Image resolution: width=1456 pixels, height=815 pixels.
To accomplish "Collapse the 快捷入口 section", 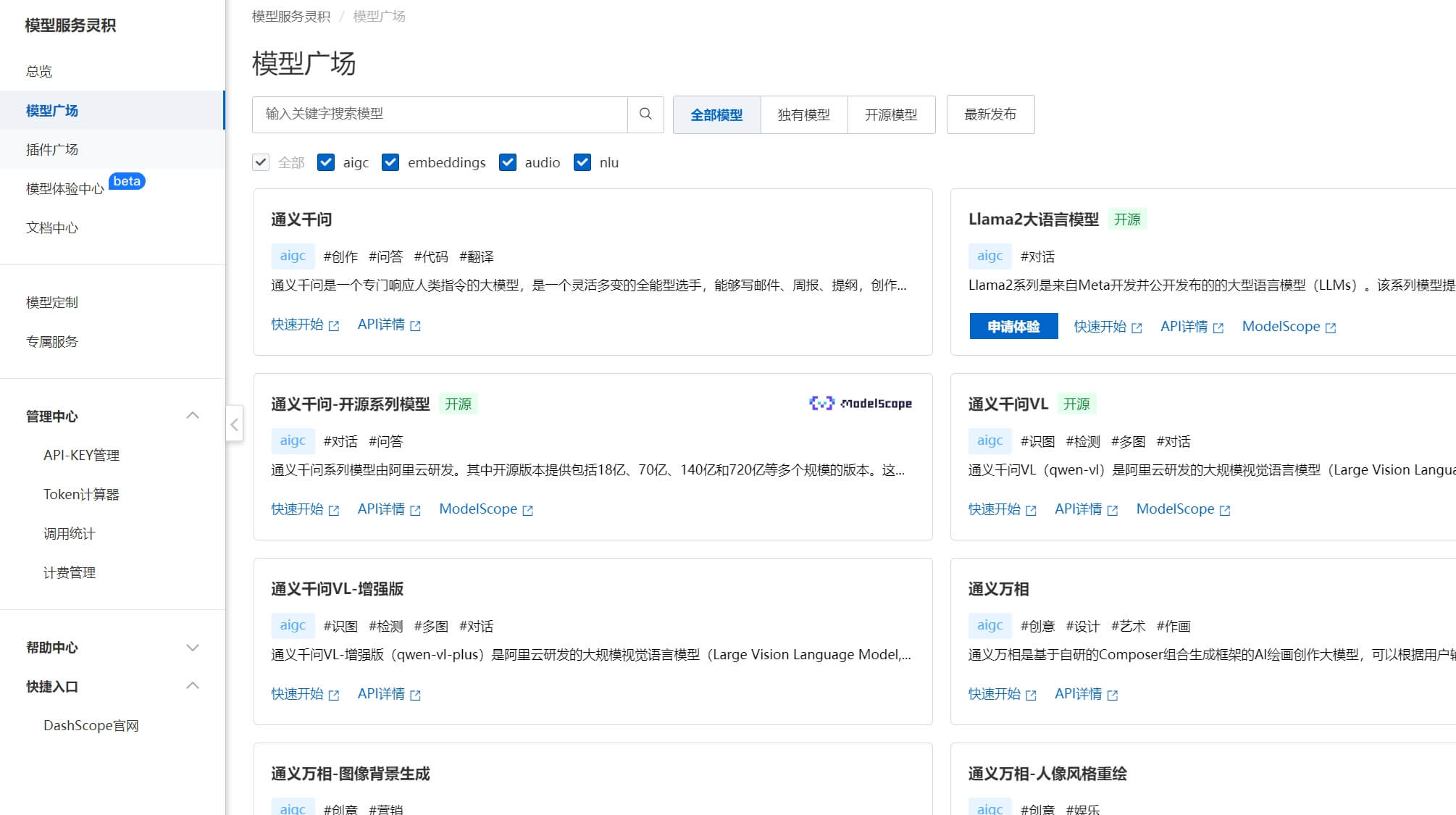I will (x=192, y=686).
